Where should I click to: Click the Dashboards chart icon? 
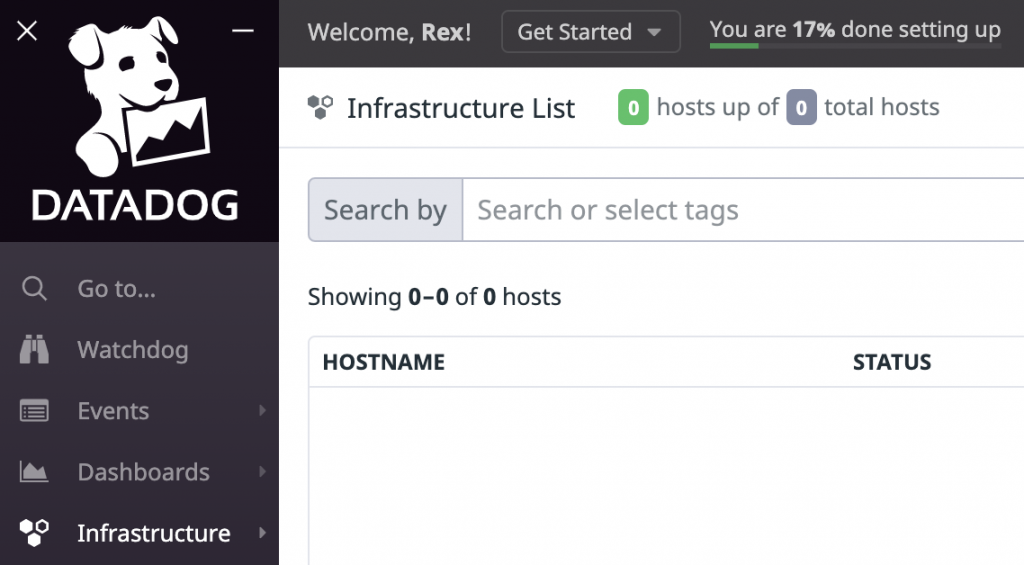tap(34, 472)
